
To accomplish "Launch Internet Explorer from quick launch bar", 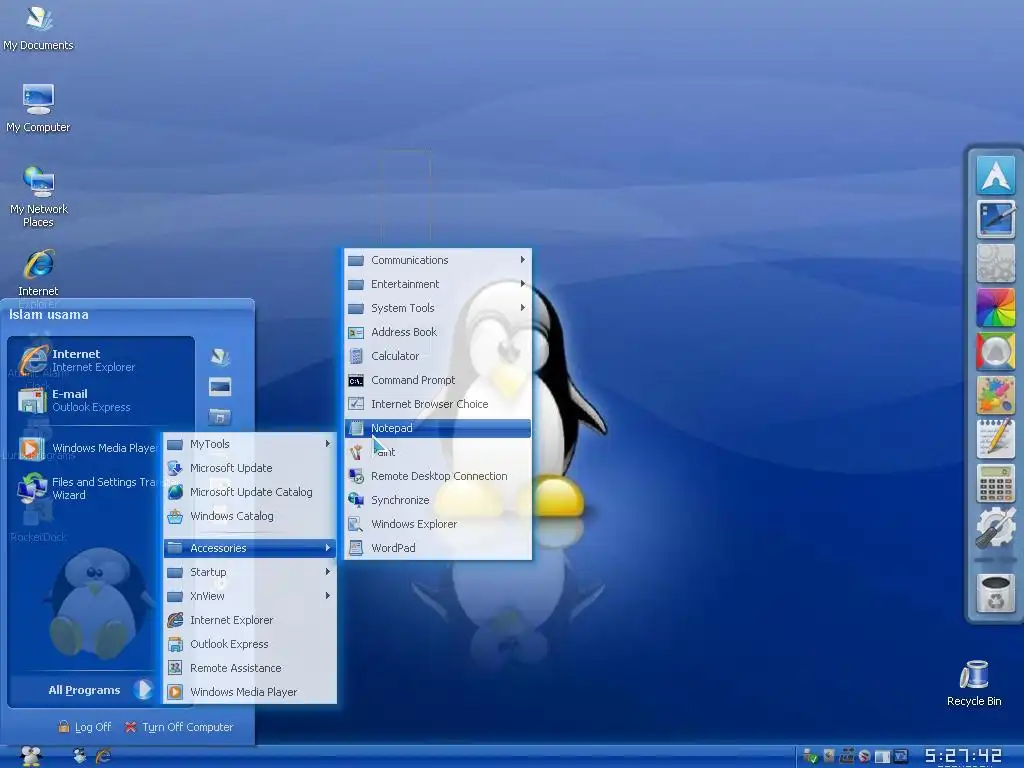I will pyautogui.click(x=103, y=756).
